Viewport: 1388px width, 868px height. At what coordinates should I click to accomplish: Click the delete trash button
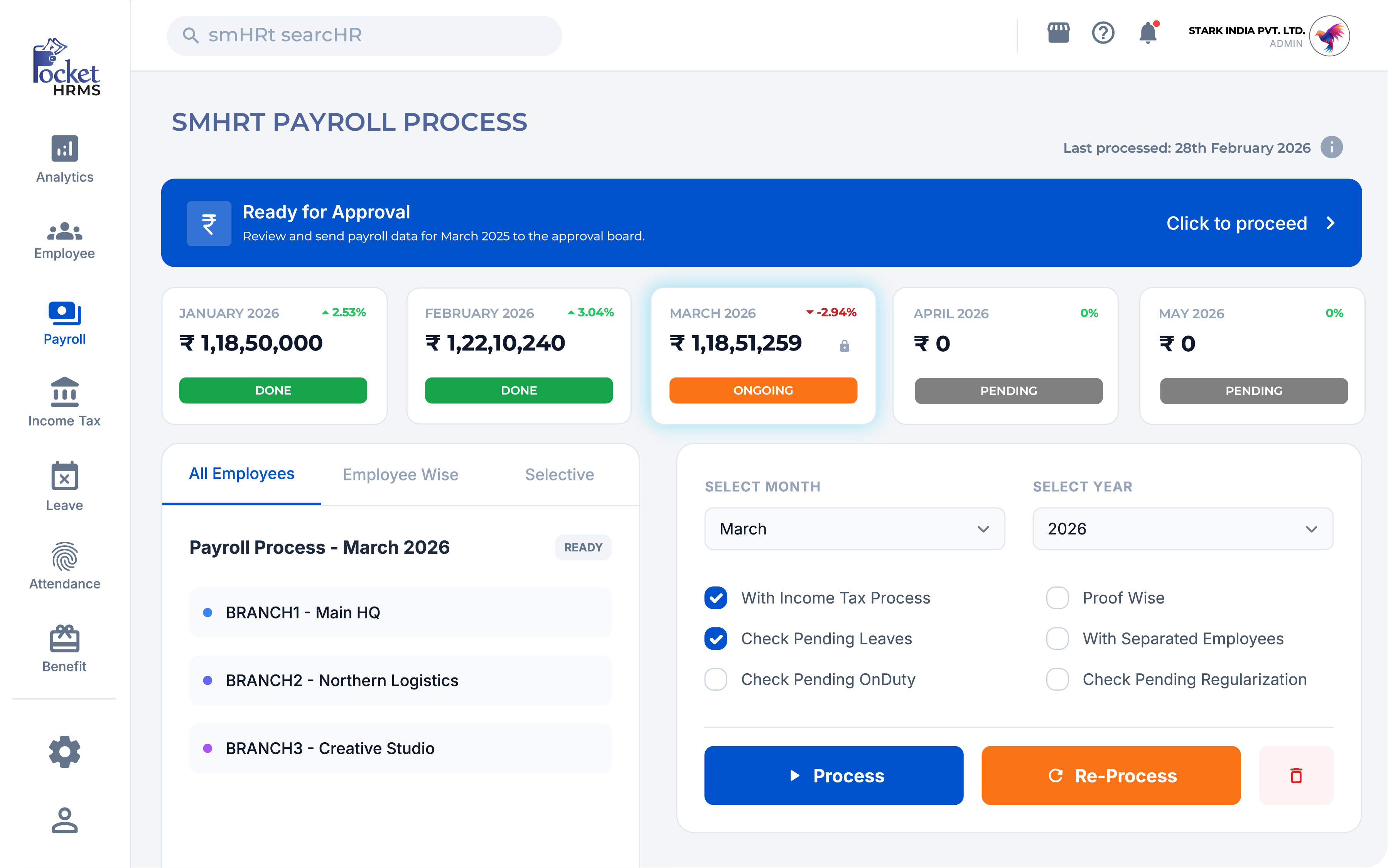1295,775
